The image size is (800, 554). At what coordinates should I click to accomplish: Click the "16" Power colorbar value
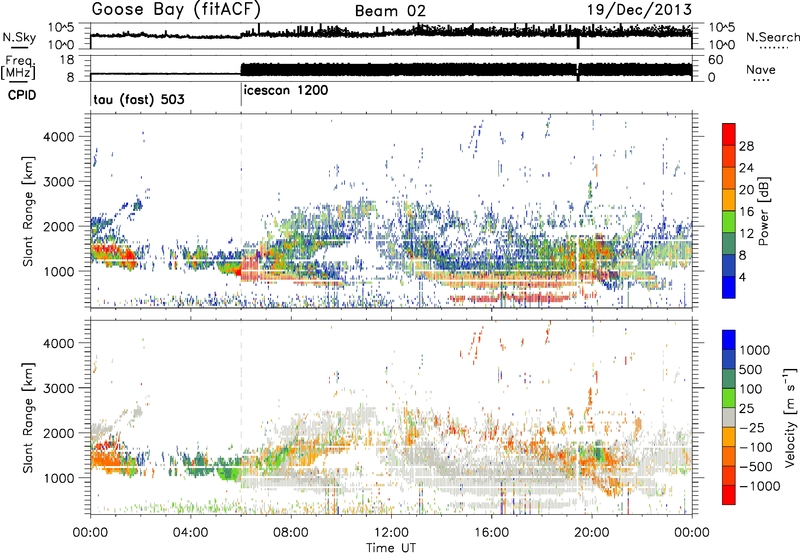(746, 211)
